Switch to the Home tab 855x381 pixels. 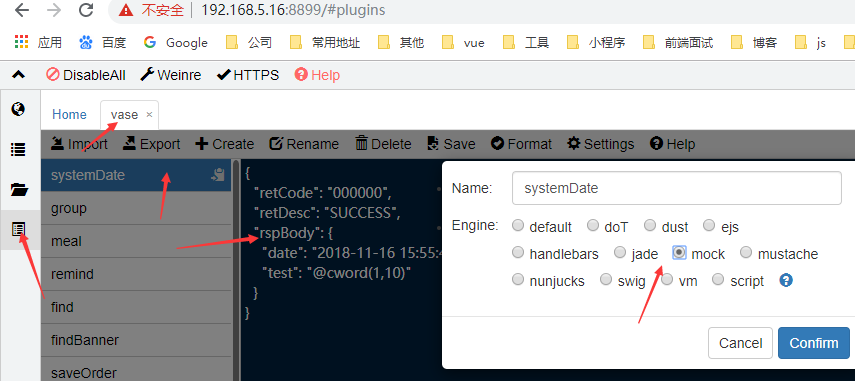coord(69,114)
